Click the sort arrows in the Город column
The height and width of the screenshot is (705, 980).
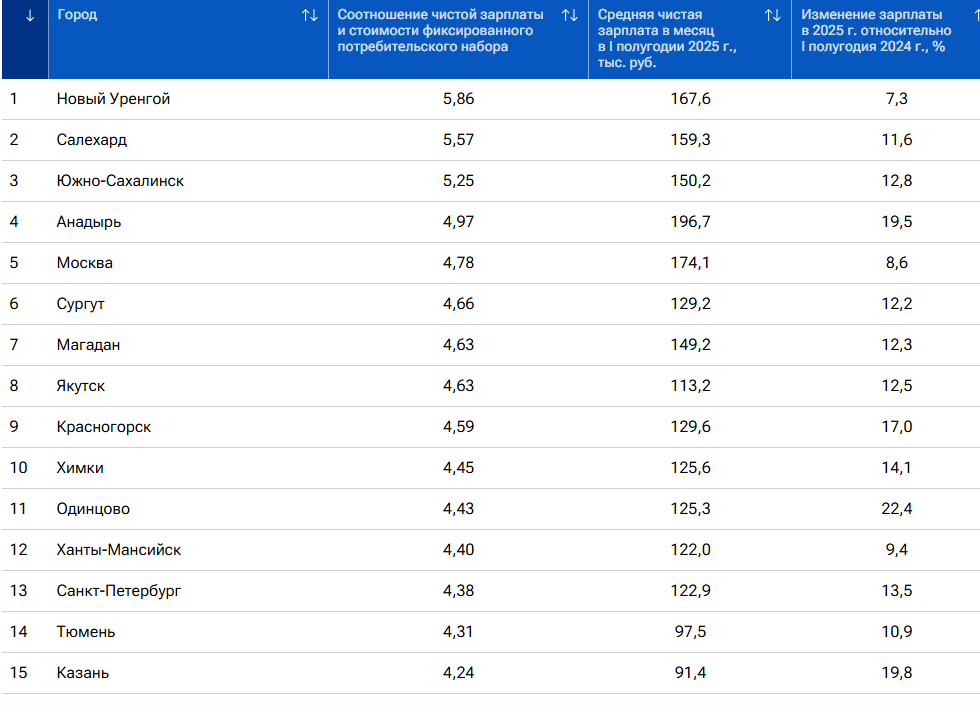(310, 16)
